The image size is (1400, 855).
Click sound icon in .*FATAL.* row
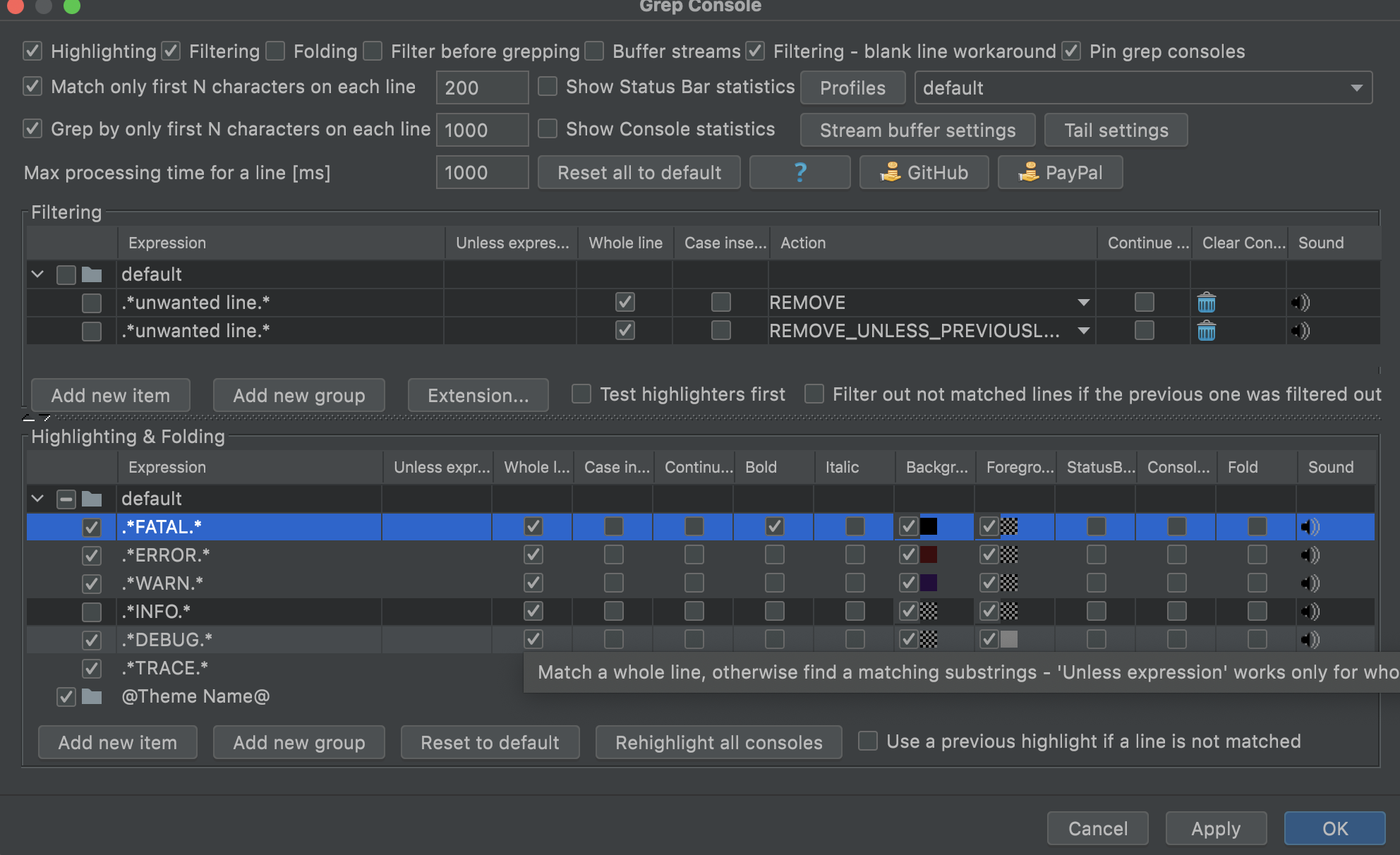point(1310,527)
